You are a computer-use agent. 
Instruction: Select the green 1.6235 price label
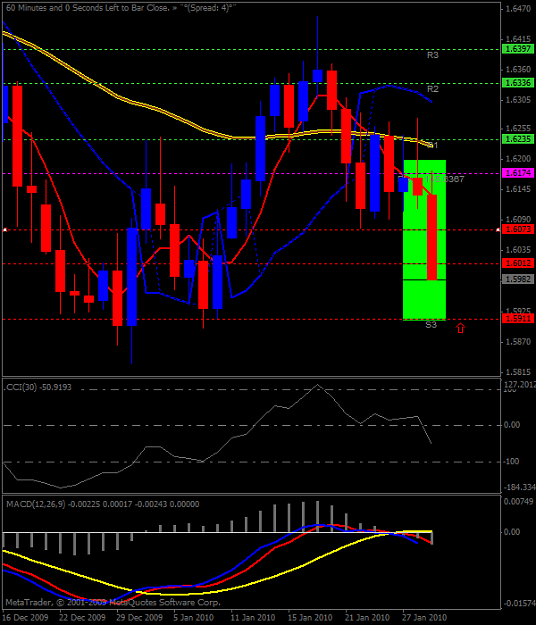518,139
